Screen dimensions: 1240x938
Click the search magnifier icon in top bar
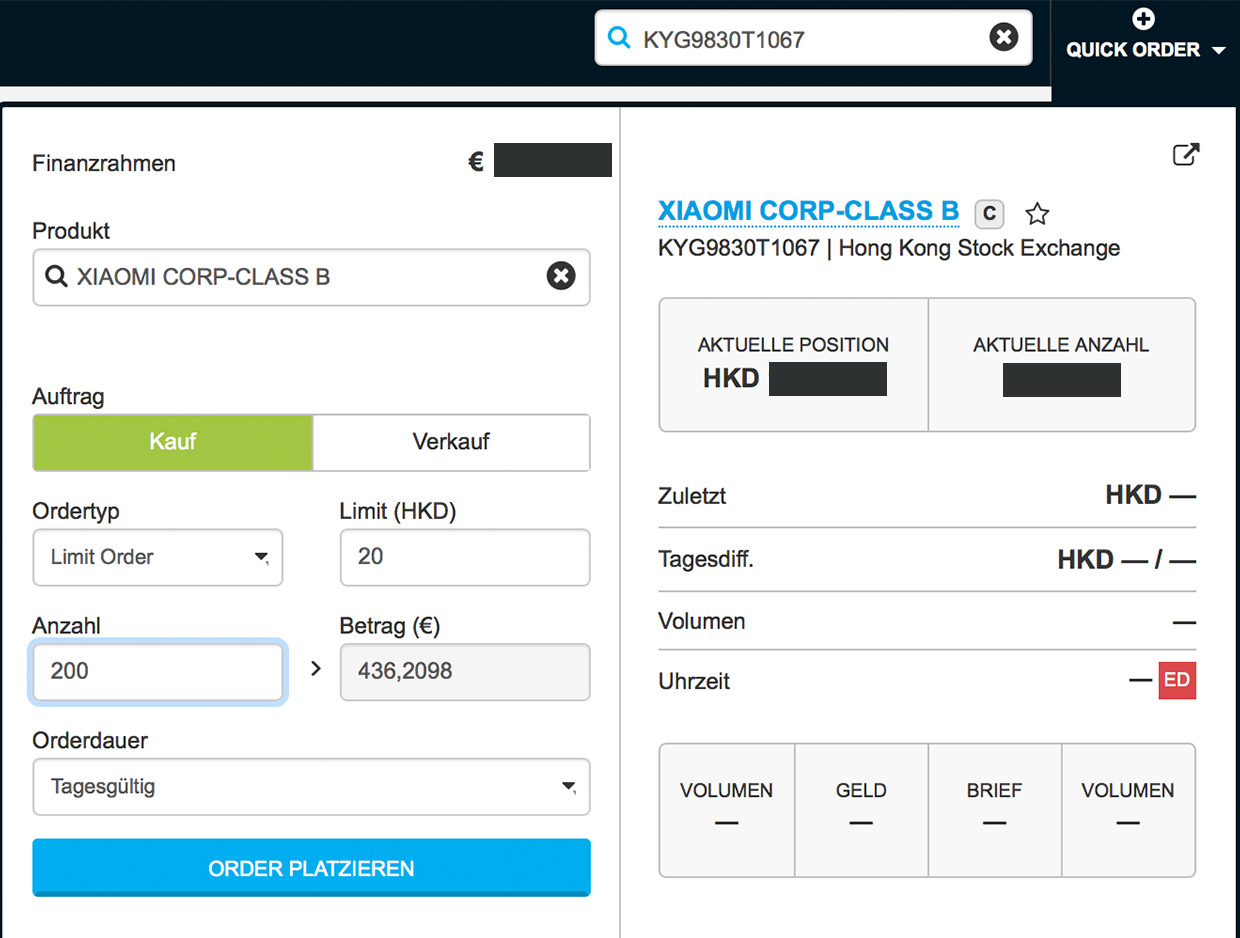click(620, 38)
